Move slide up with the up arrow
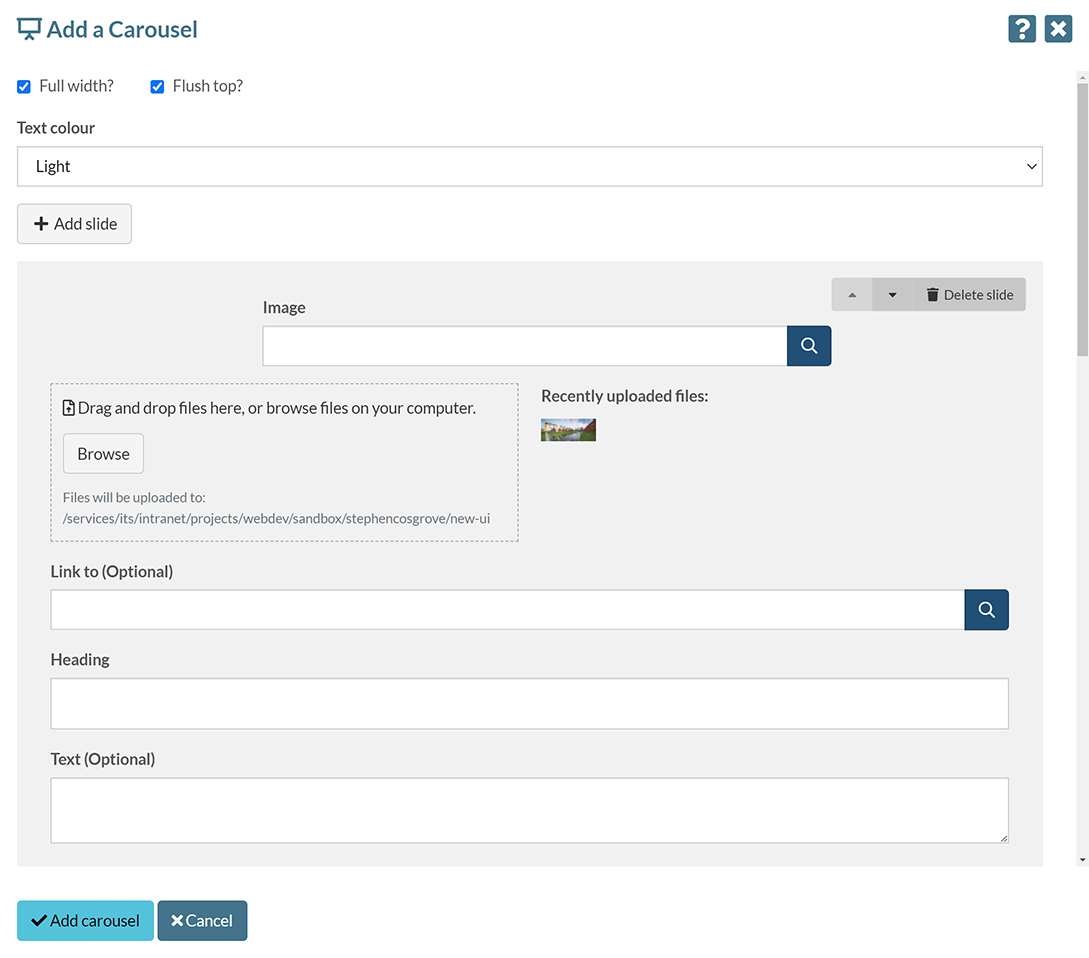This screenshot has height=958, width=1089. click(x=852, y=295)
